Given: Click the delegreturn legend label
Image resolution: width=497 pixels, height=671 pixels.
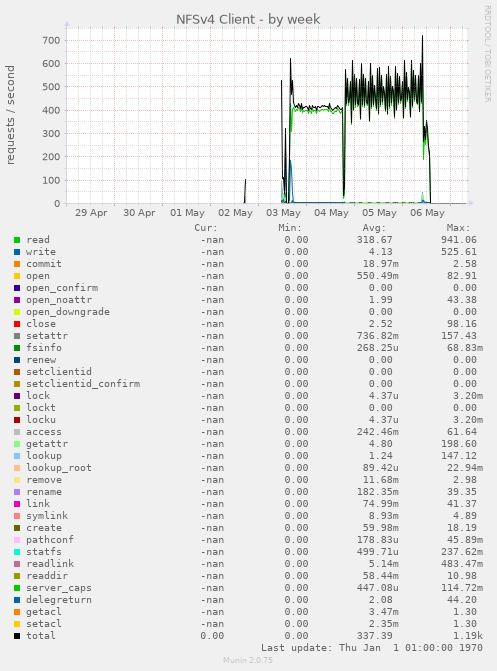Looking at the screenshot, I should pyautogui.click(x=59, y=600).
